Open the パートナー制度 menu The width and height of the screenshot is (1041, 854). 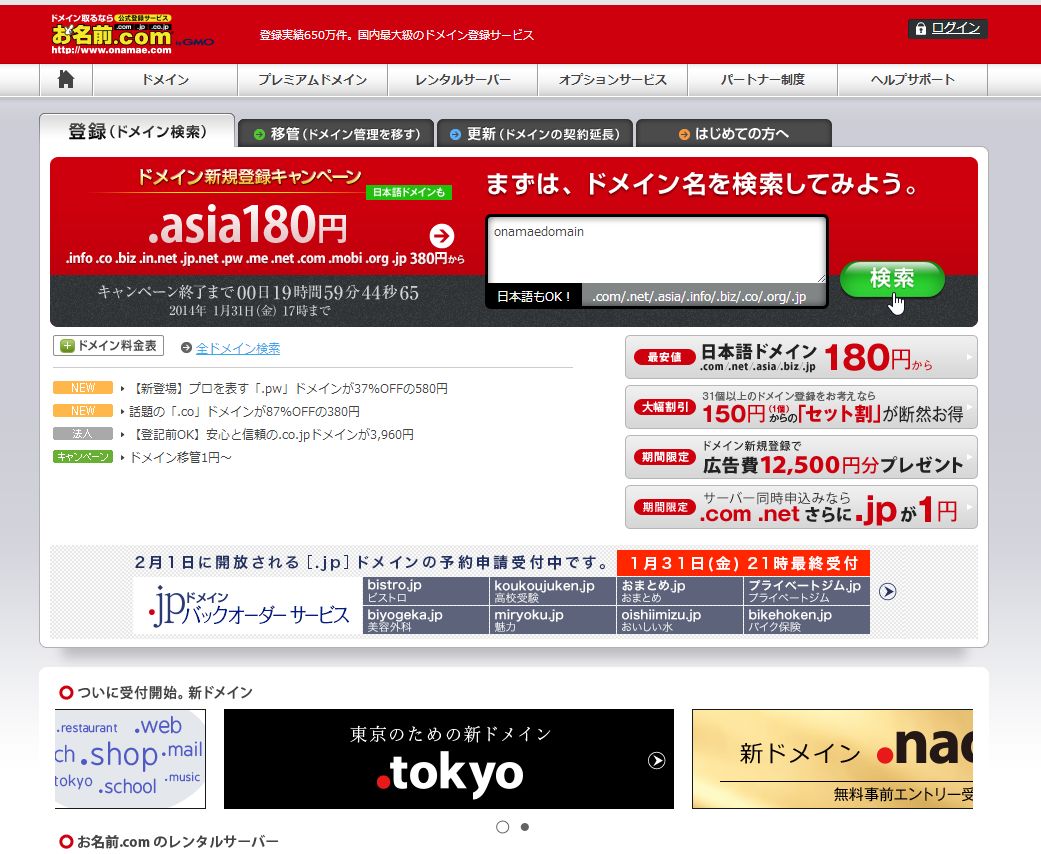point(763,80)
